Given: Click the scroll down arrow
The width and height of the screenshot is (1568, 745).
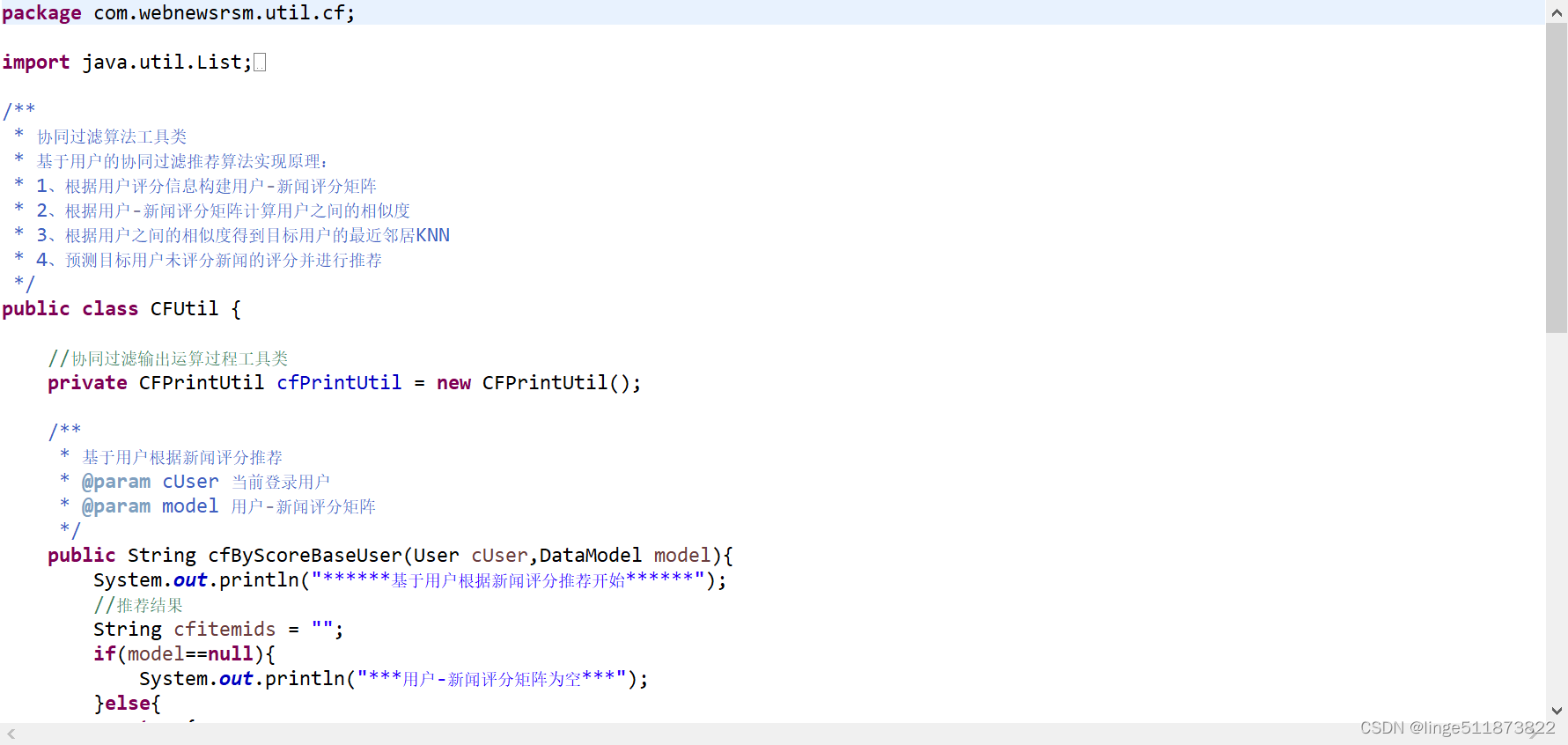Looking at the screenshot, I should [1557, 711].
